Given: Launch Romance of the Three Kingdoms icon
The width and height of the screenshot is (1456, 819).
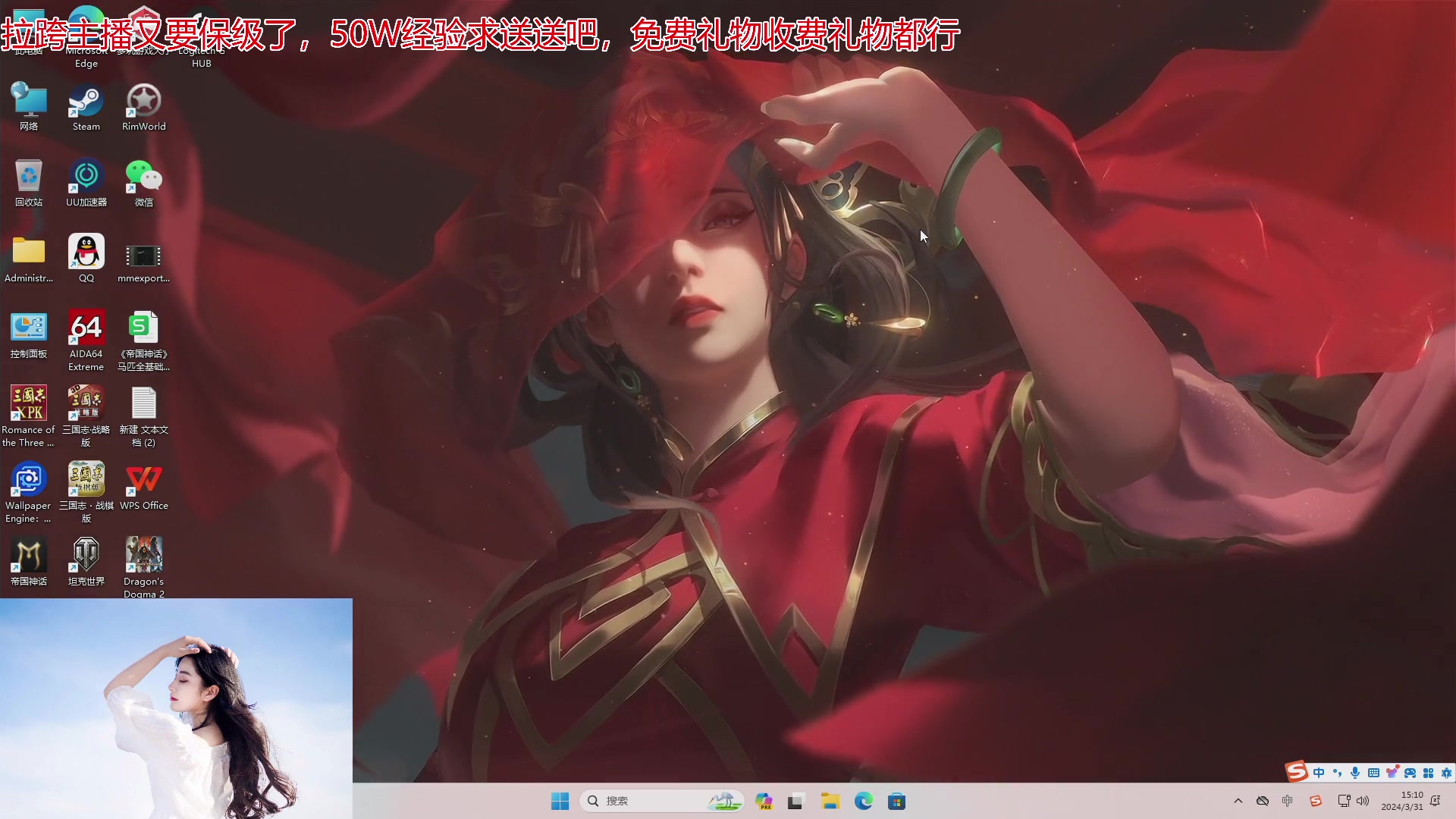Looking at the screenshot, I should (x=29, y=417).
